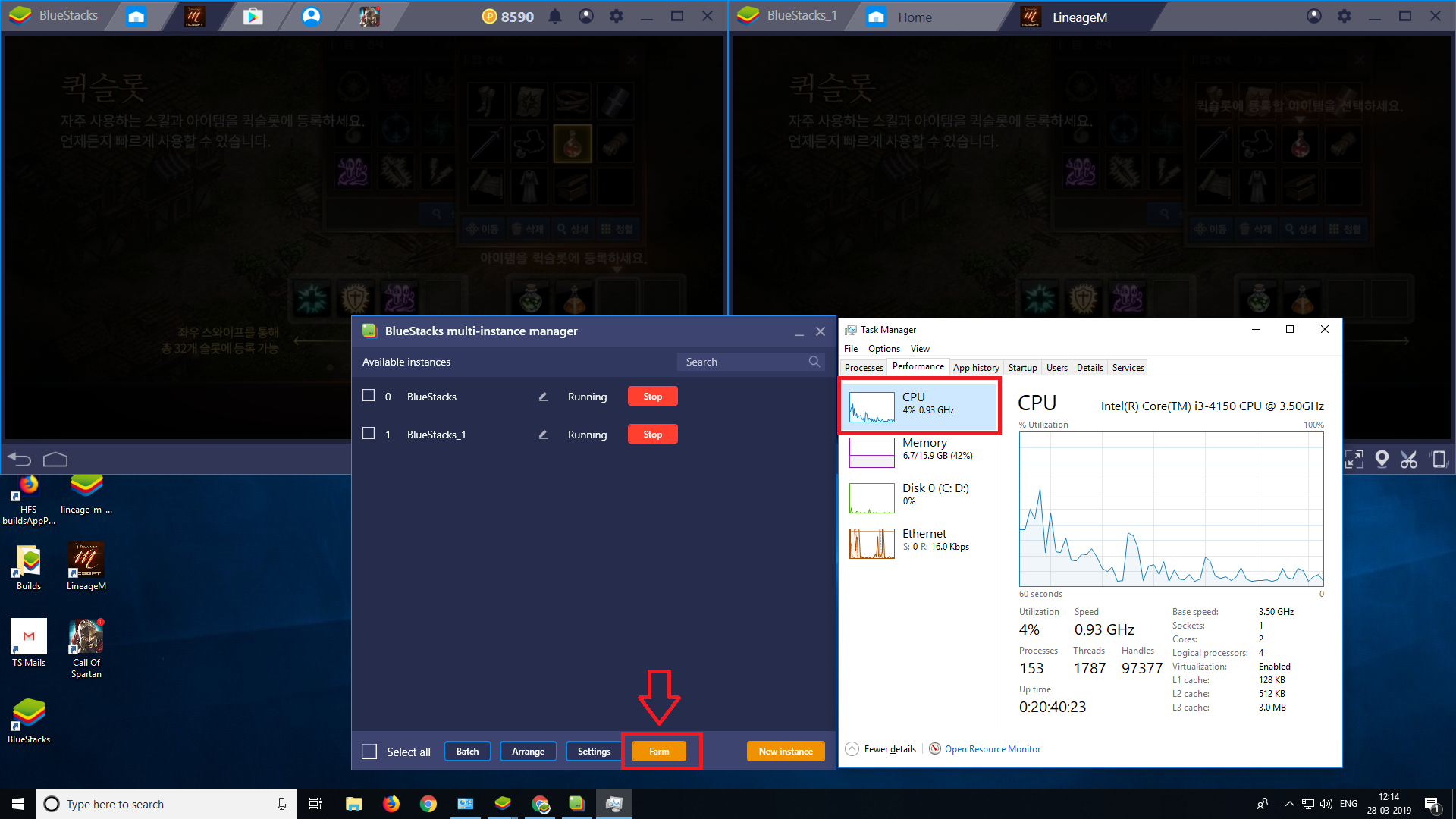The image size is (1456, 819).
Task: Open Task View on the taskbar
Action: tap(315, 804)
